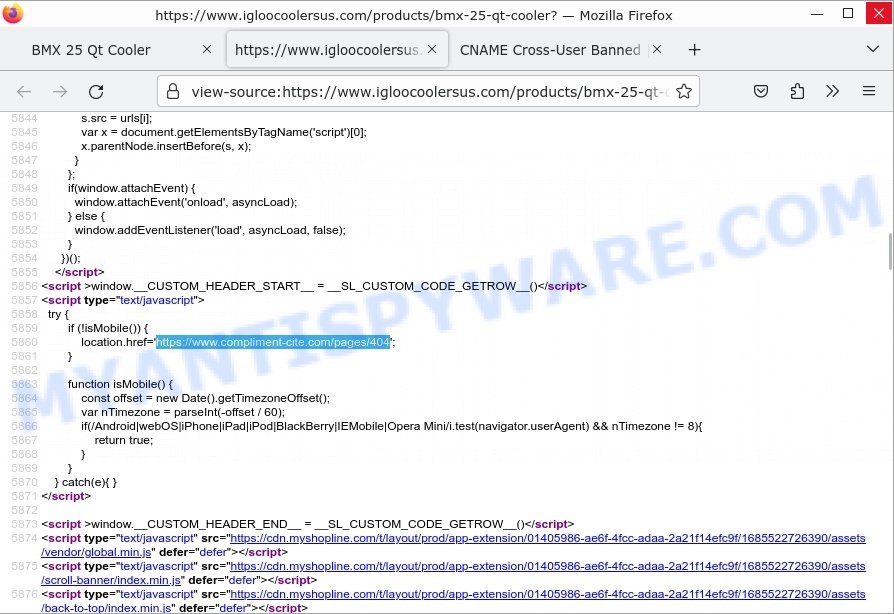
Task: Minimize the Firefox window
Action: pos(816,14)
